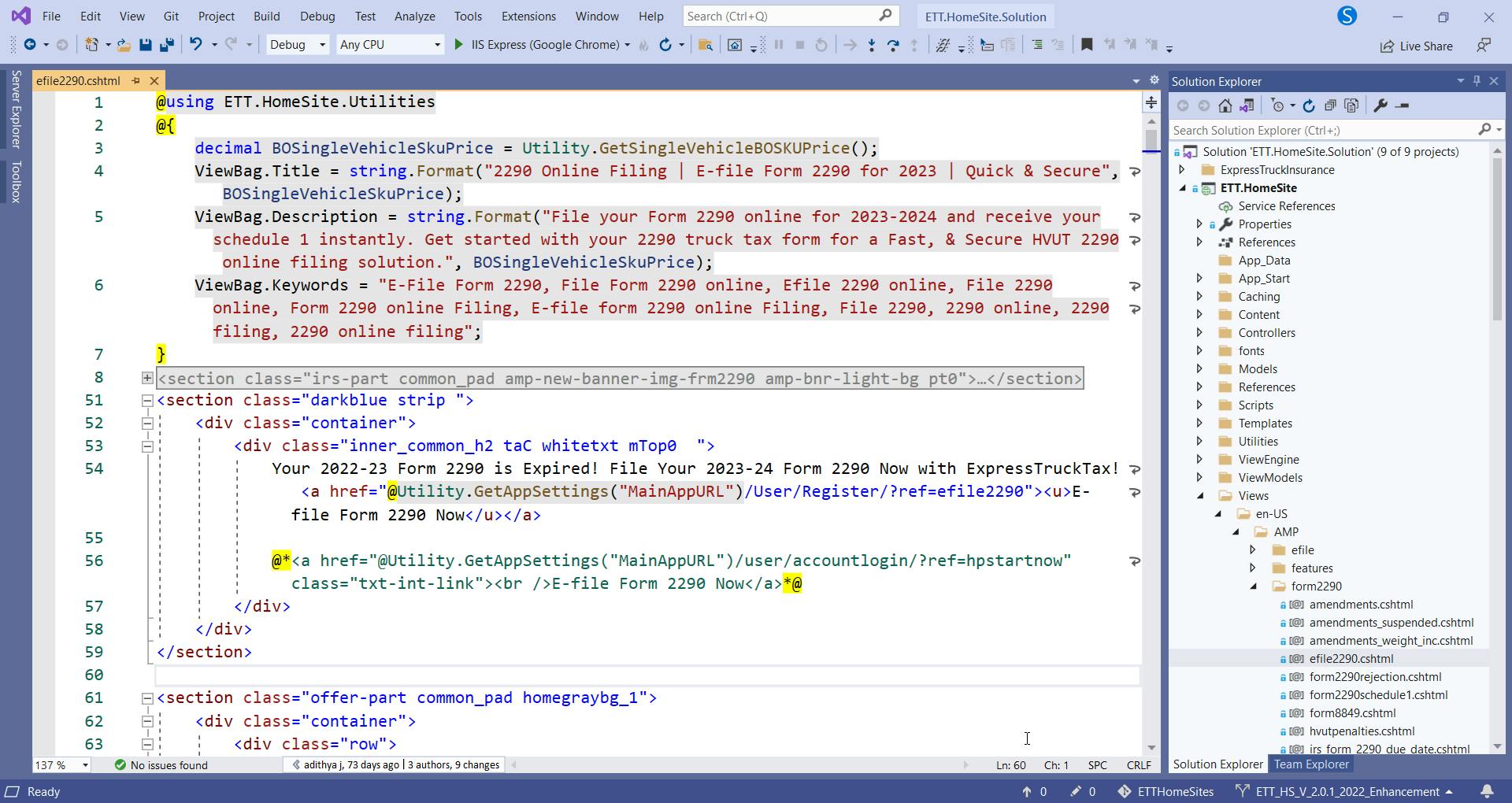Viewport: 1512px width, 803px height.
Task: Open the editor tab settings gear icon
Action: 1154,80
